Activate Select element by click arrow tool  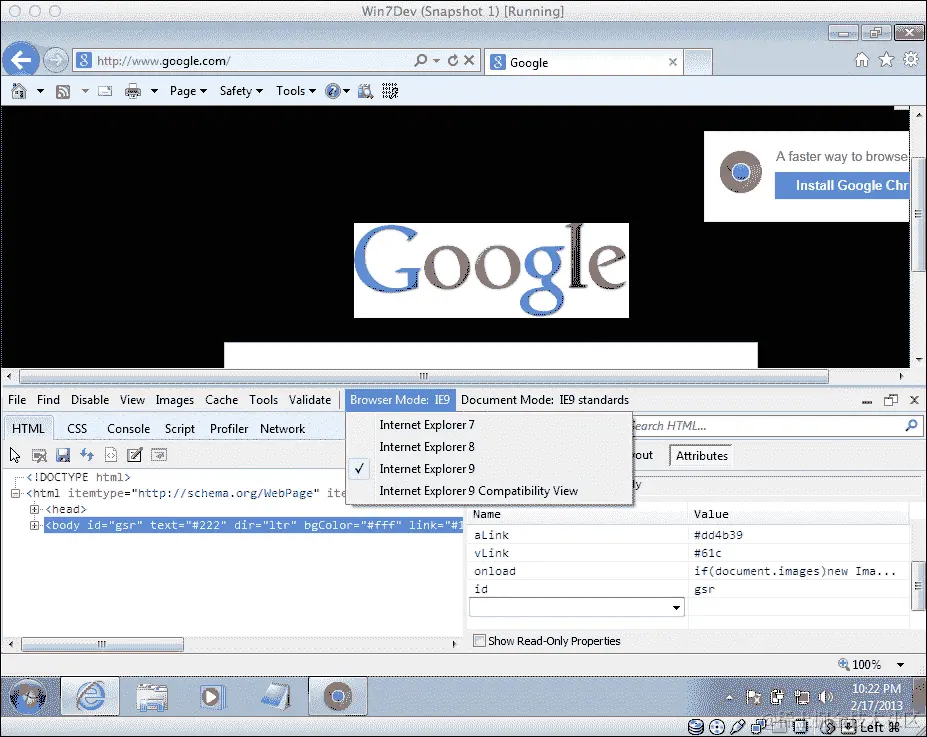15,455
